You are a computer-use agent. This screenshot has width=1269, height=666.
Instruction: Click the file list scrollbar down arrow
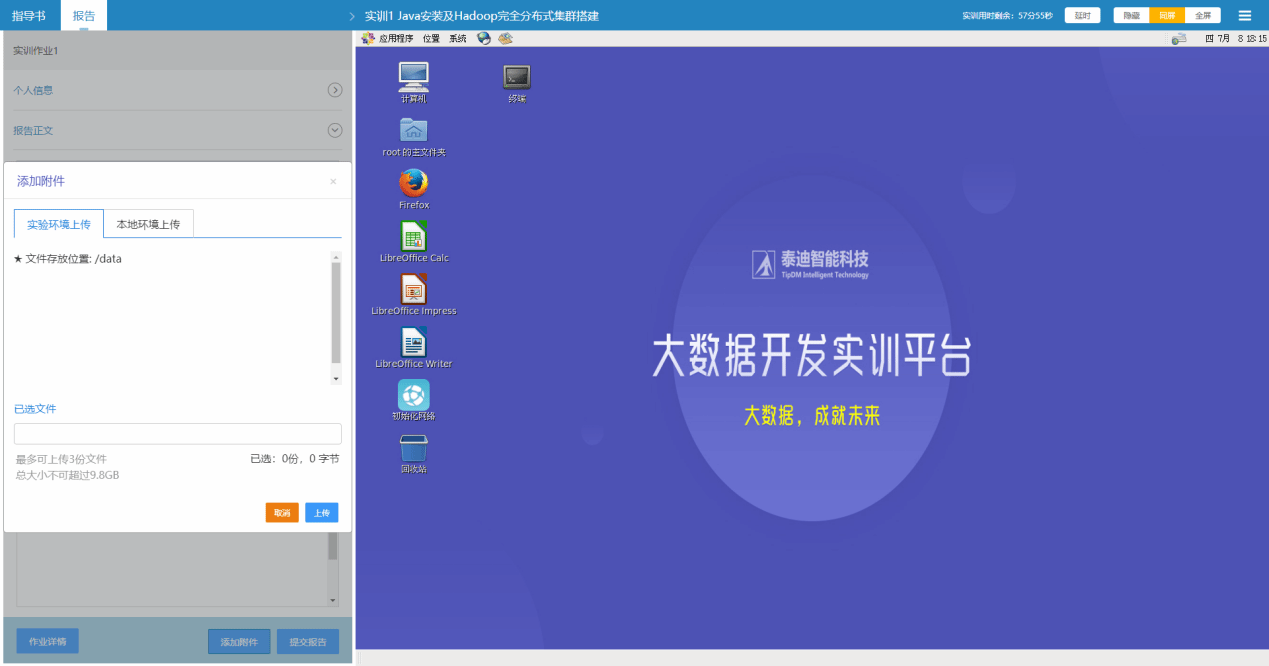[x=336, y=379]
